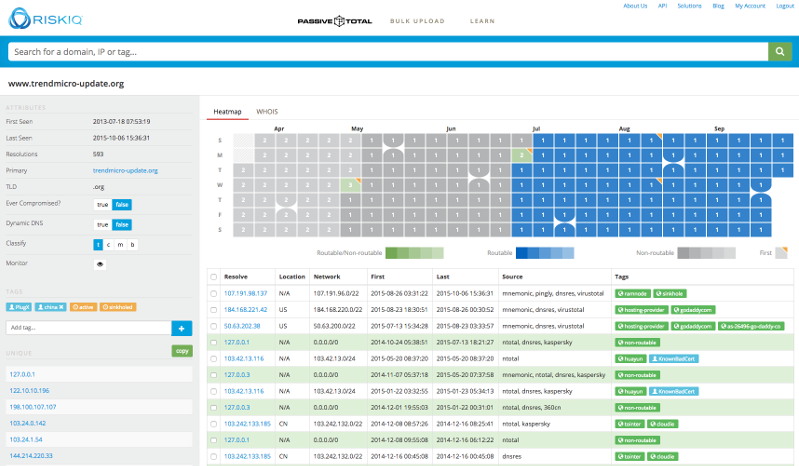Set Dynamic DNS to false

[x=121, y=224]
